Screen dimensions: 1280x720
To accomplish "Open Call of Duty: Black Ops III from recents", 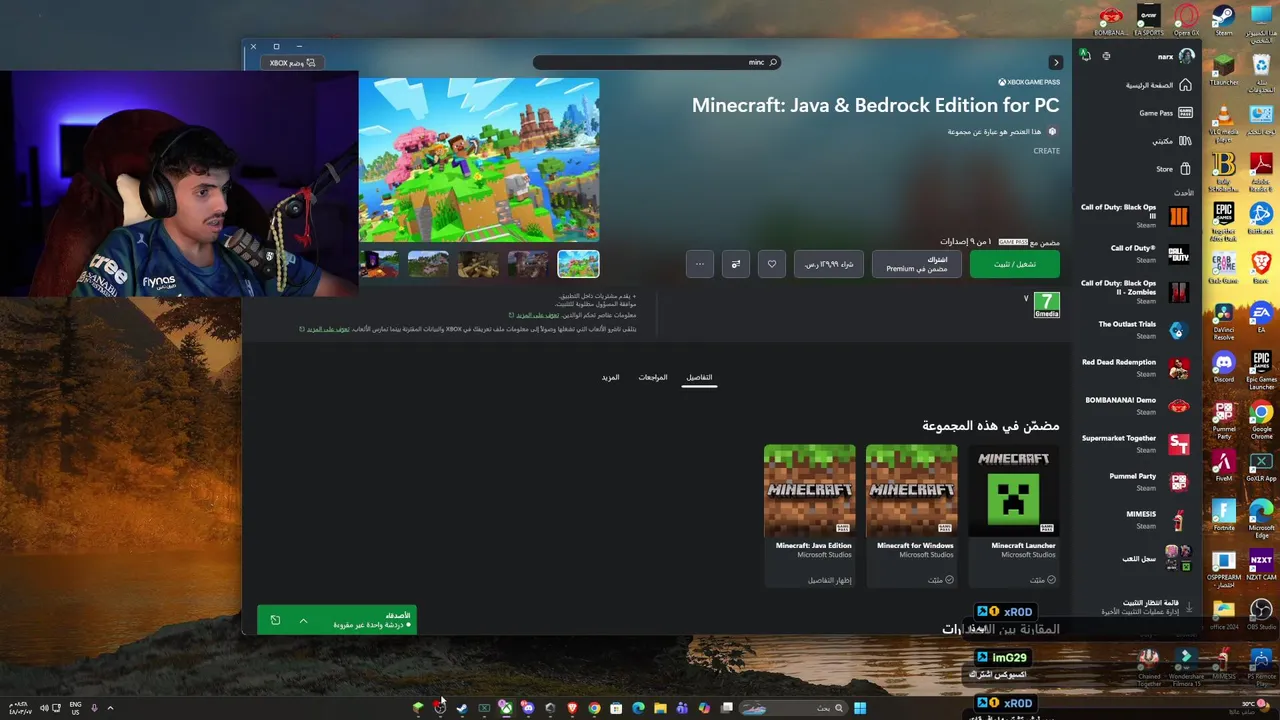I will click(x=1134, y=216).
